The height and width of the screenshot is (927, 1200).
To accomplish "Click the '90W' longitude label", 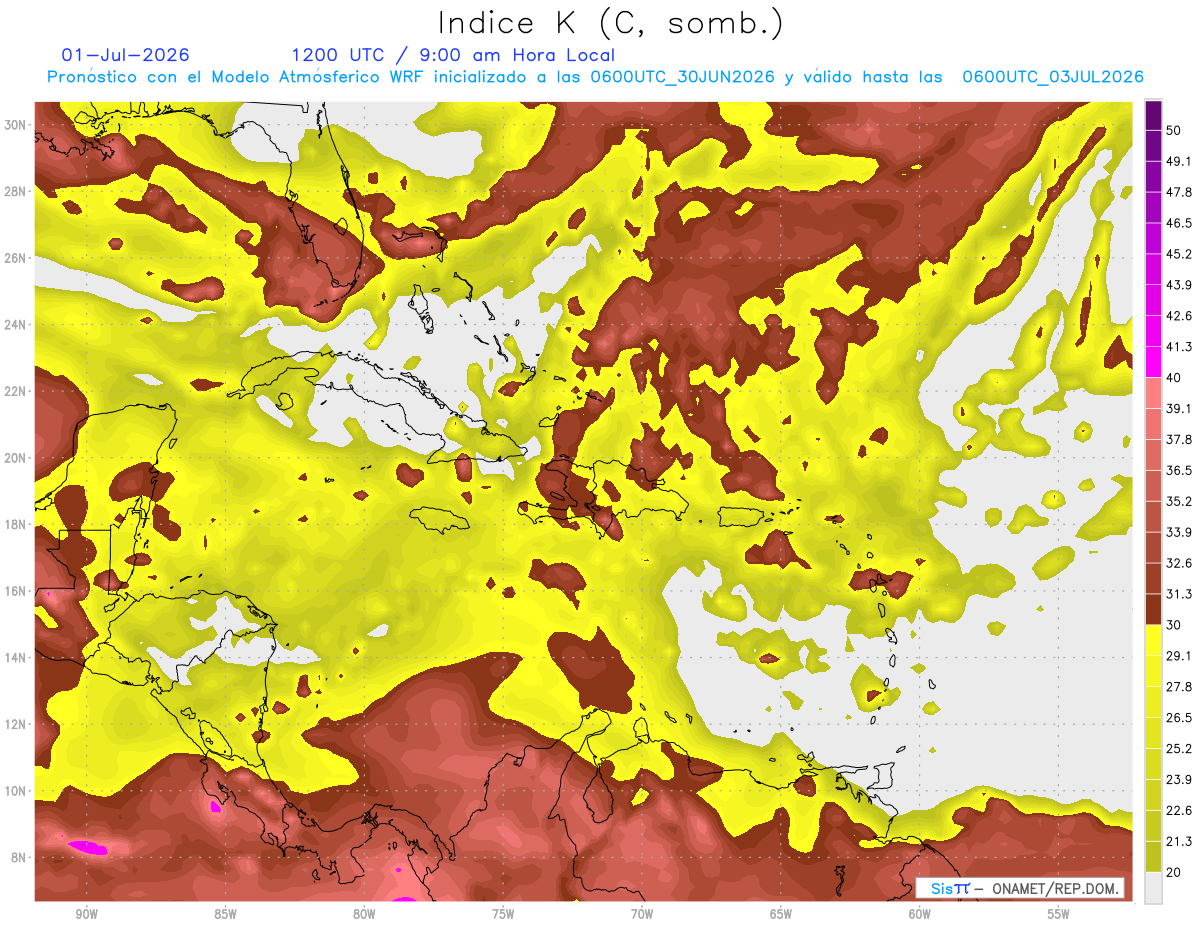I will [86, 914].
